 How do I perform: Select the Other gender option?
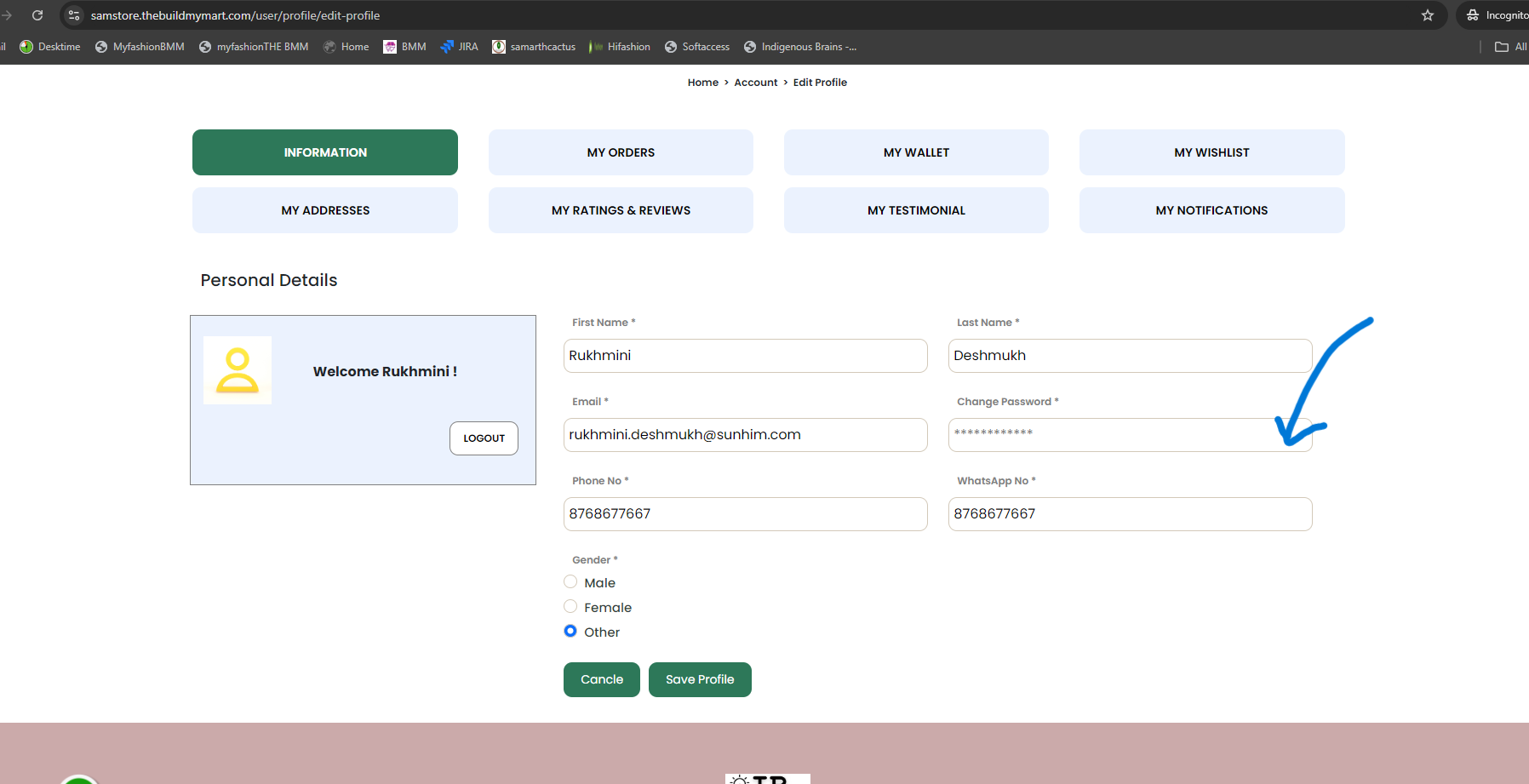tap(570, 631)
